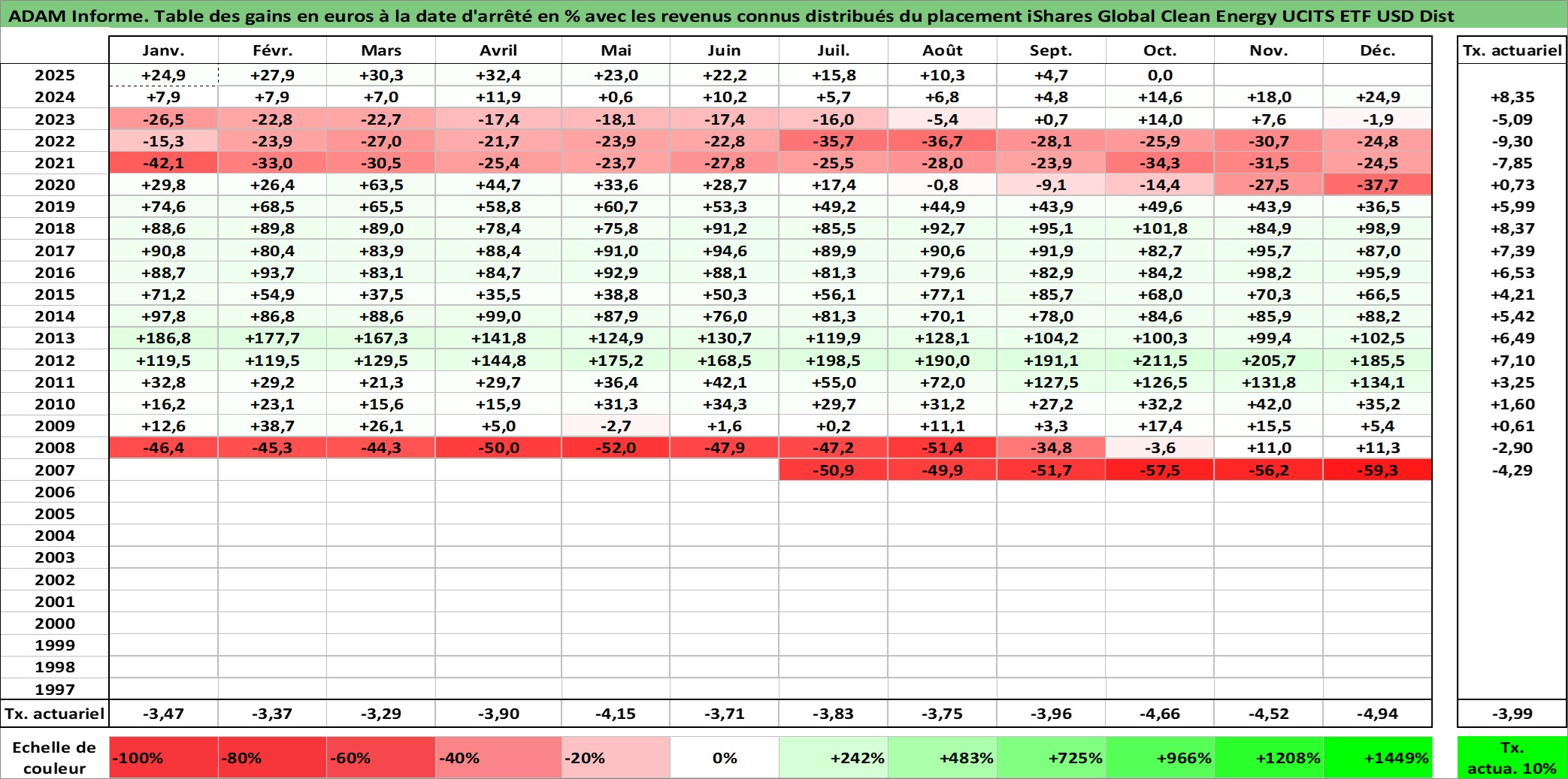Select the +186,8 cell in row 2013
This screenshot has height=779, width=1568.
pyautogui.click(x=163, y=338)
